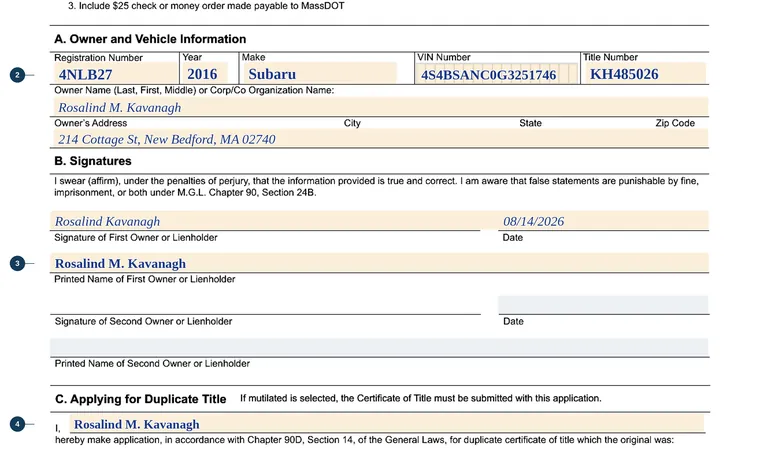This screenshot has height=456, width=760.
Task: Click the name field after 'I,' in section C
Action: coord(387,424)
